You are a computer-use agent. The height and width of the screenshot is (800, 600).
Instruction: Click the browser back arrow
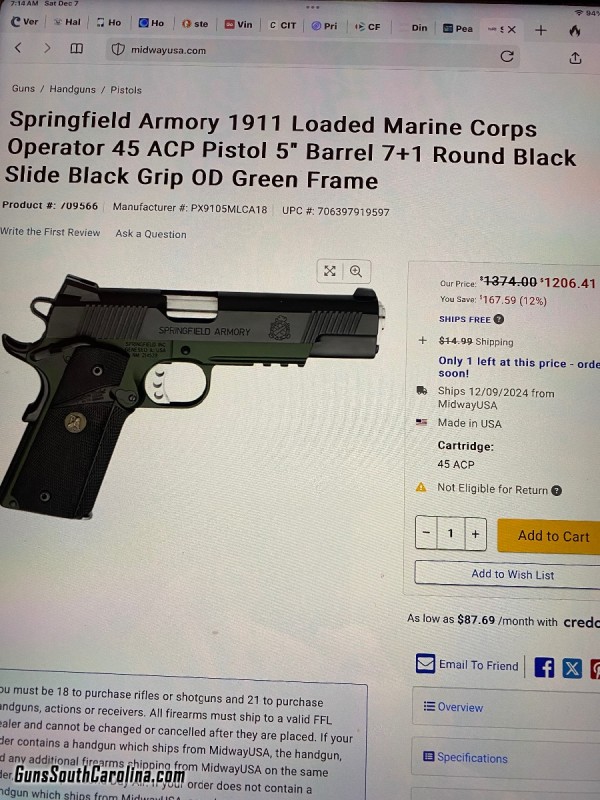point(18,48)
